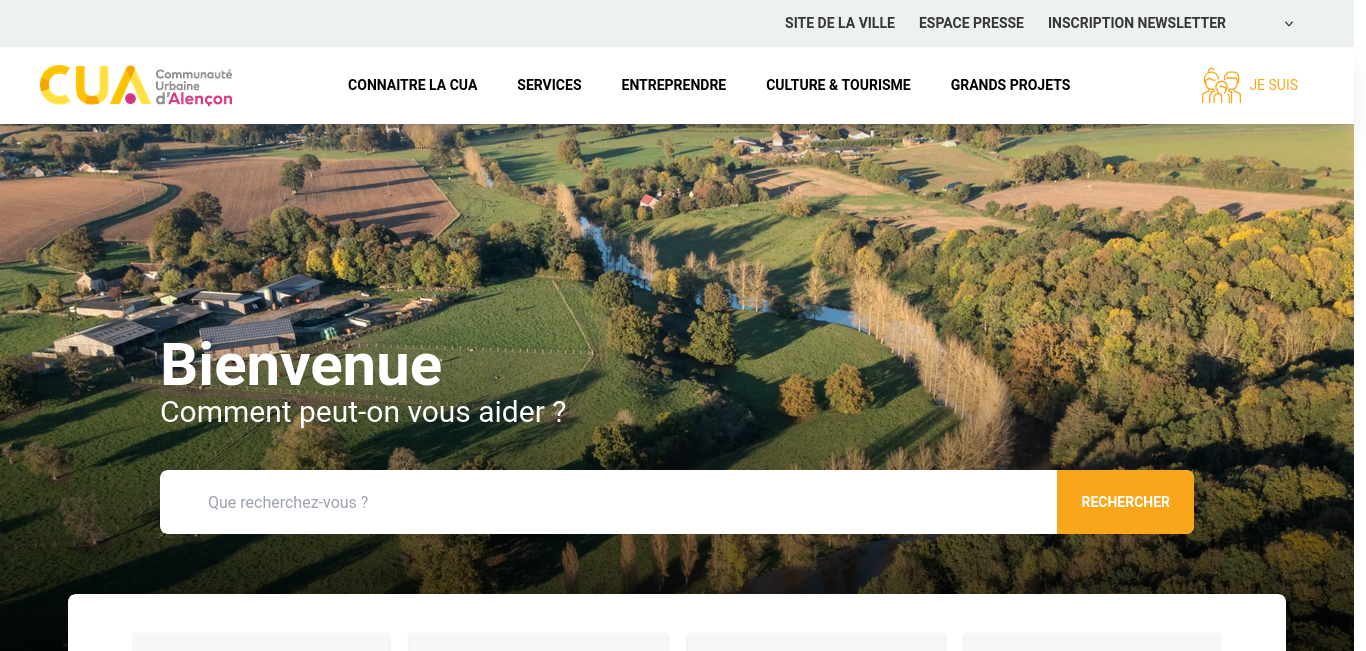
Task: Click the CUA Communauté Urbaine d'Alençon logo
Action: tap(136, 86)
